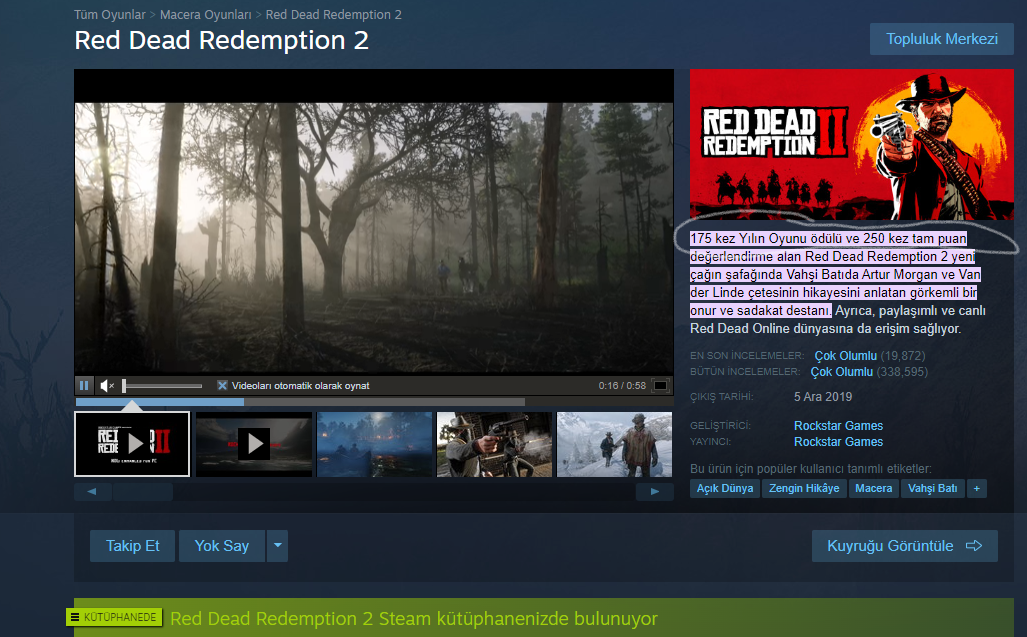Open recent reviews 'Çok Olumlu' link
Image resolution: width=1027 pixels, height=637 pixels.
(846, 355)
